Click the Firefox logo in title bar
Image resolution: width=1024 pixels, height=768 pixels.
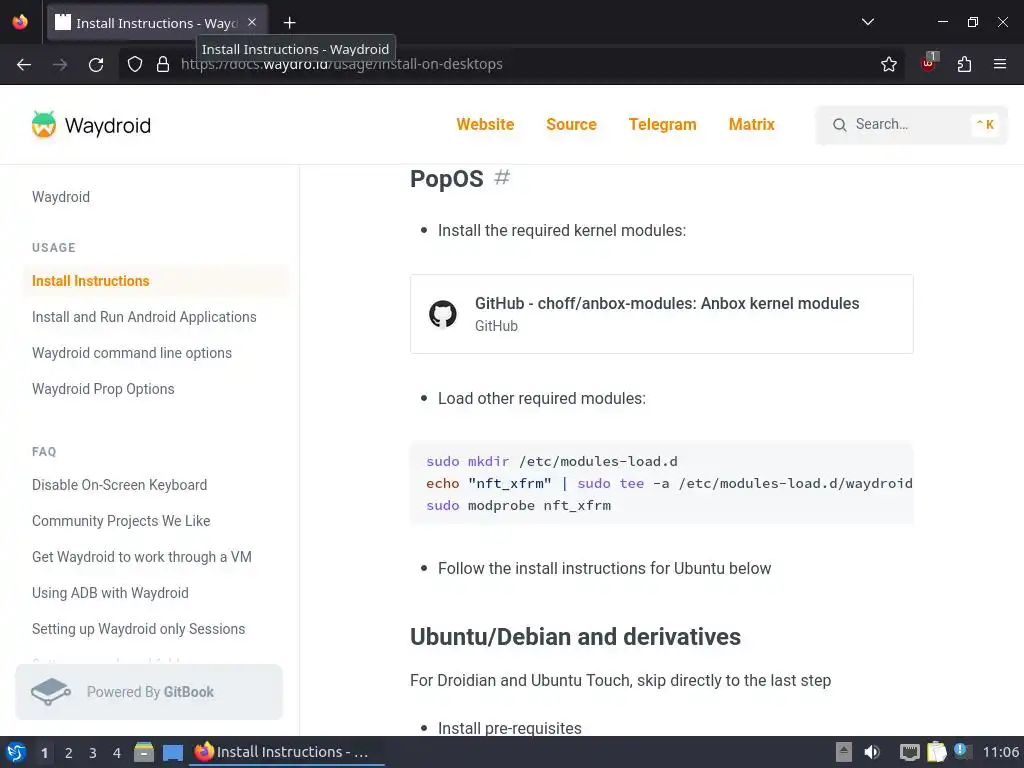pos(20,22)
